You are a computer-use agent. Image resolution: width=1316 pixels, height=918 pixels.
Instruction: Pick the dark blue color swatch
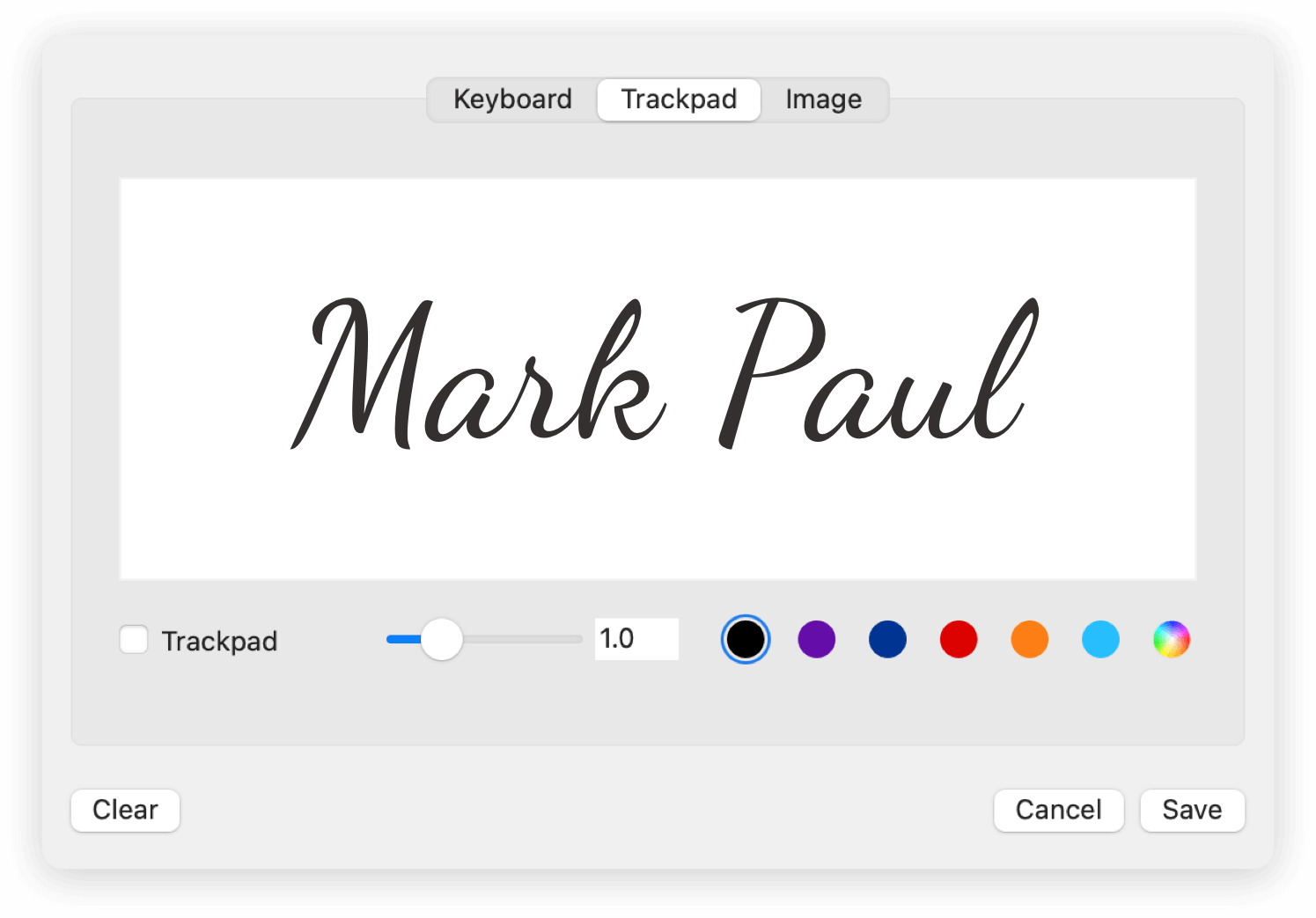pos(887,639)
